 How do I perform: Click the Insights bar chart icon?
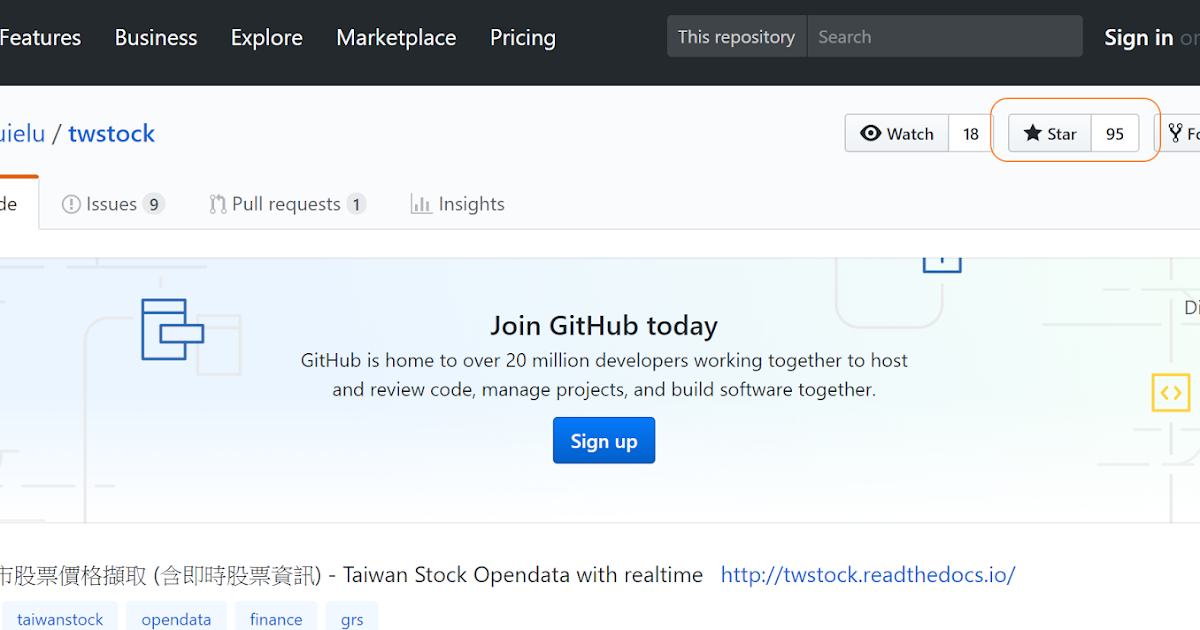(x=421, y=204)
